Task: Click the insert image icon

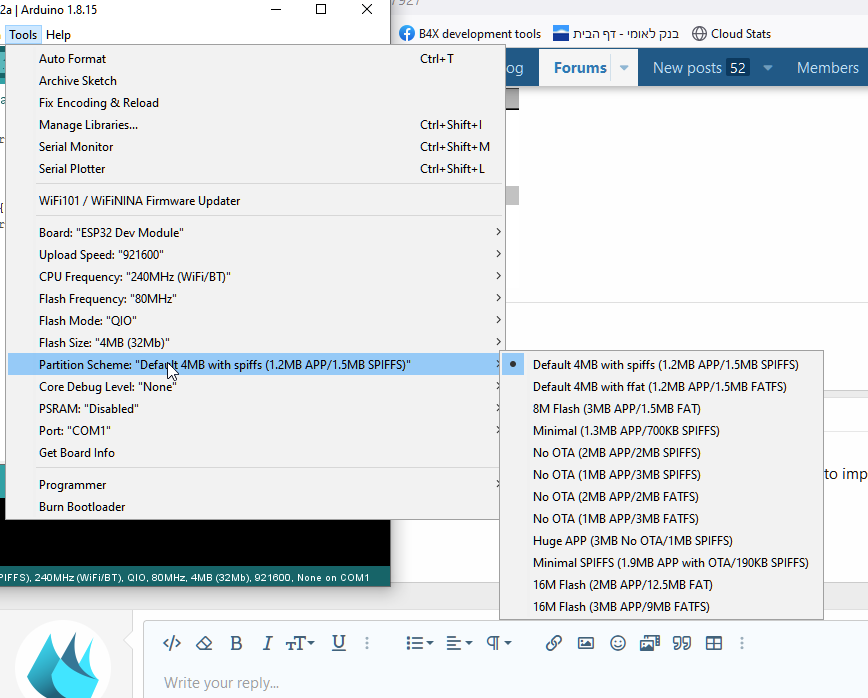Action: (x=586, y=643)
